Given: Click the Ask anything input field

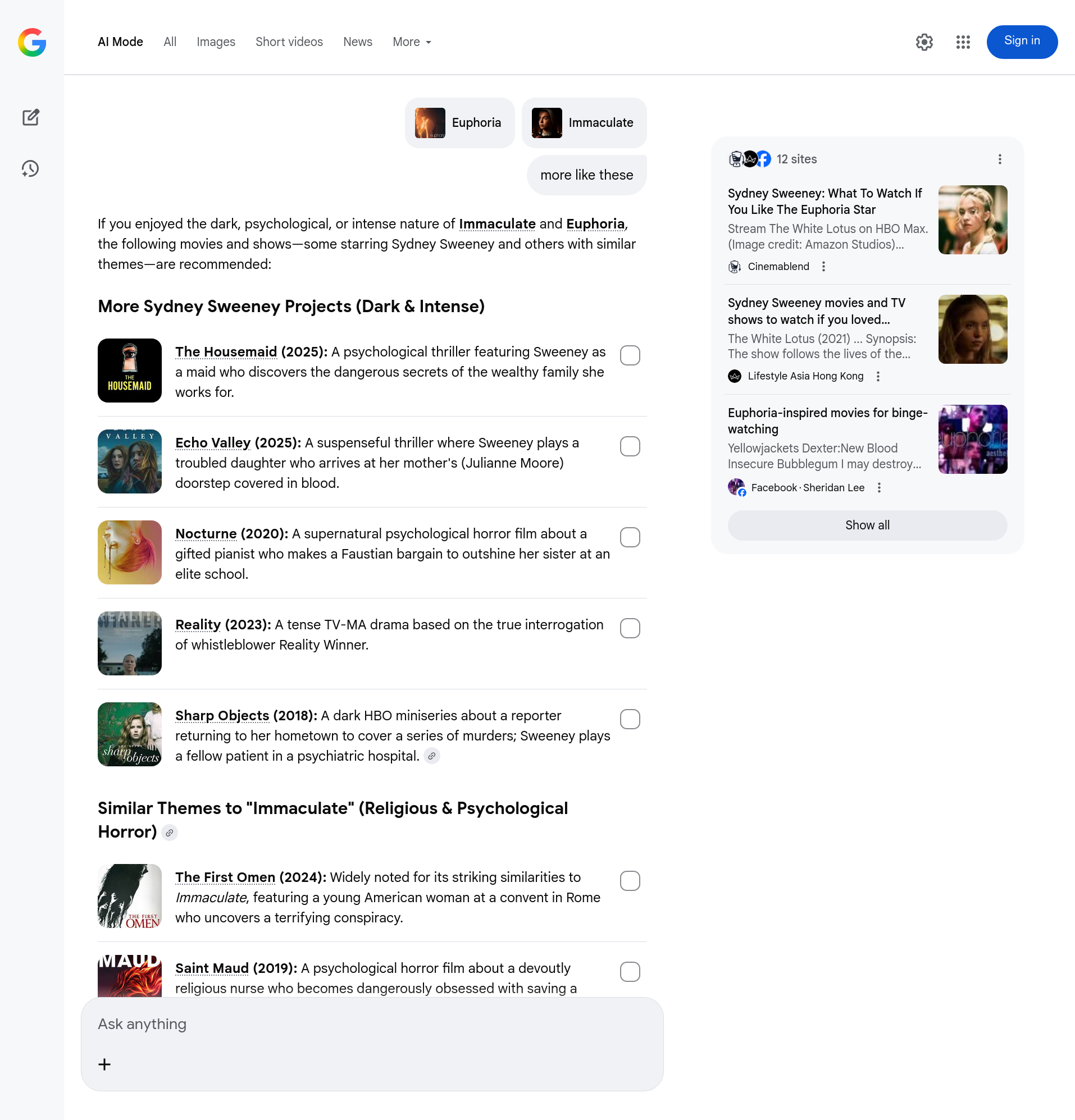Looking at the screenshot, I should coord(372,1024).
